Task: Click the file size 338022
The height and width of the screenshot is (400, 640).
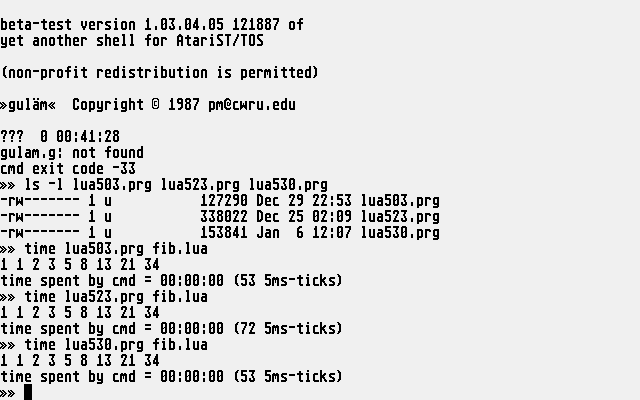Action: [224, 217]
